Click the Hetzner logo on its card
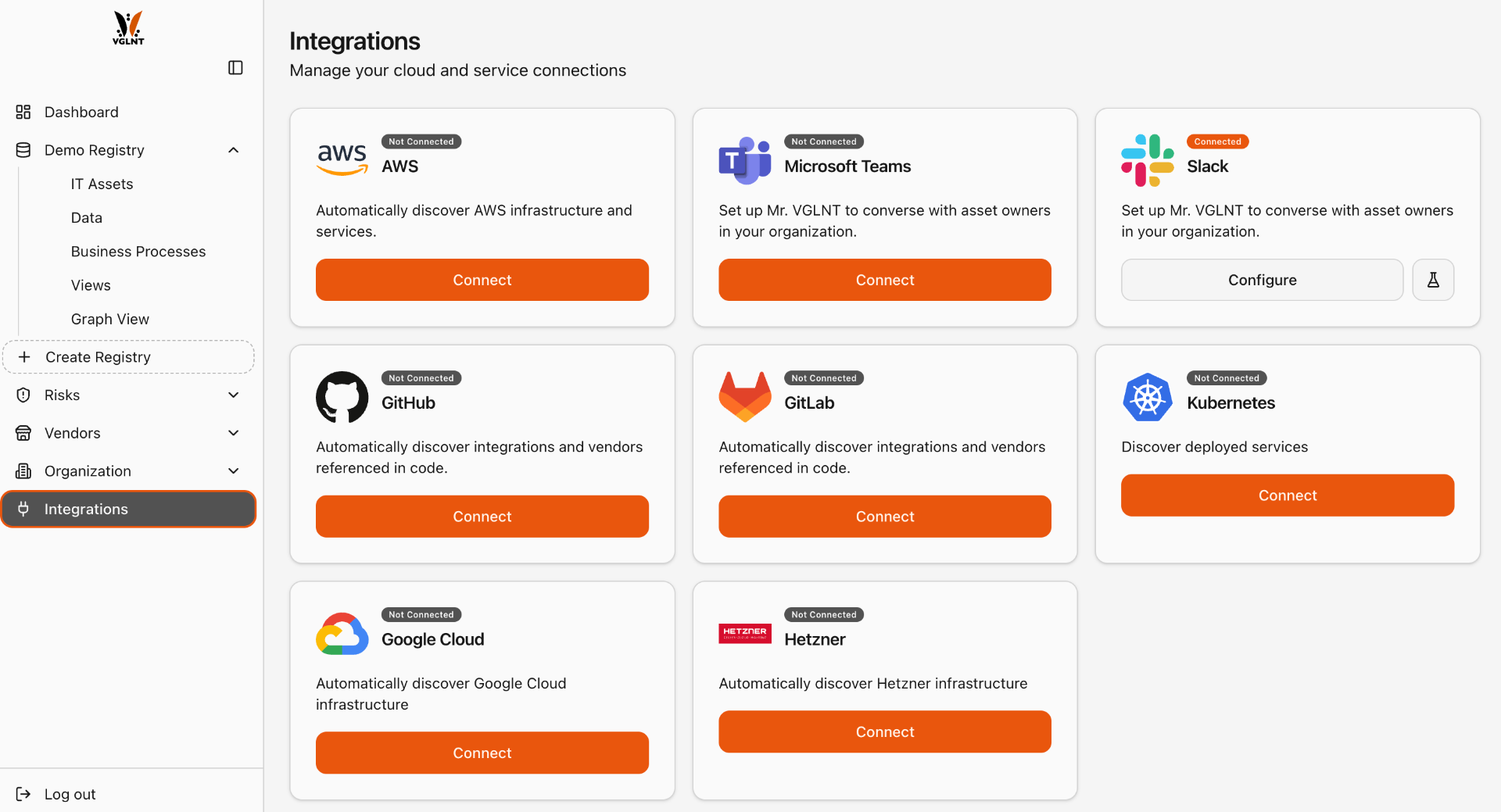1501x812 pixels. 744,633
